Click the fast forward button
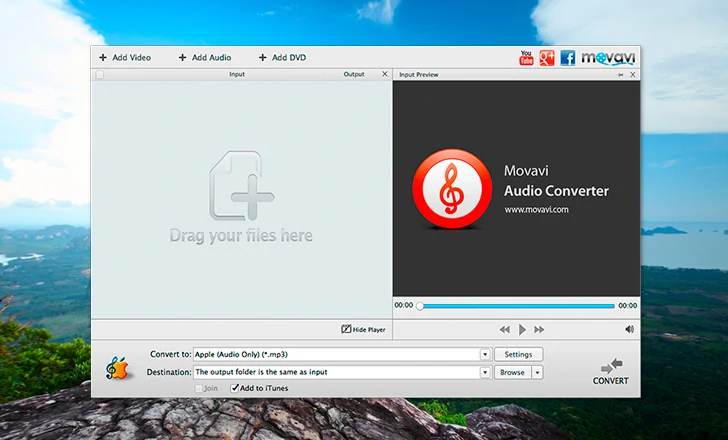 pos(539,330)
